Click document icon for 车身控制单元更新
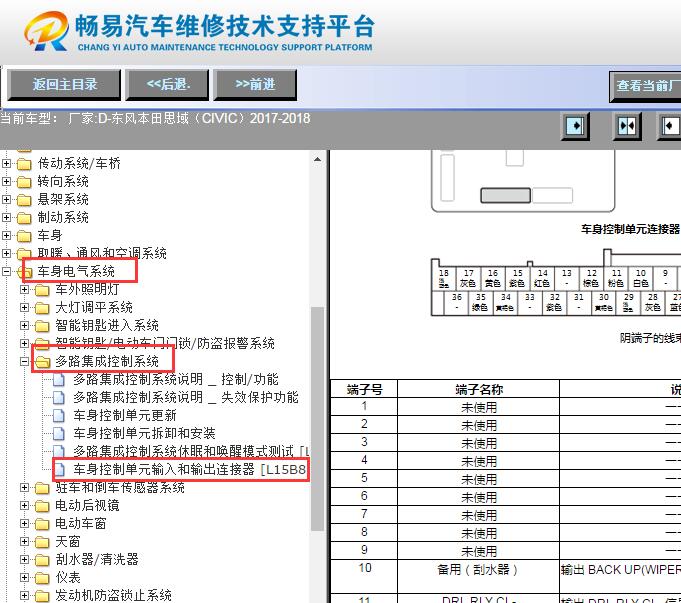 (59, 416)
